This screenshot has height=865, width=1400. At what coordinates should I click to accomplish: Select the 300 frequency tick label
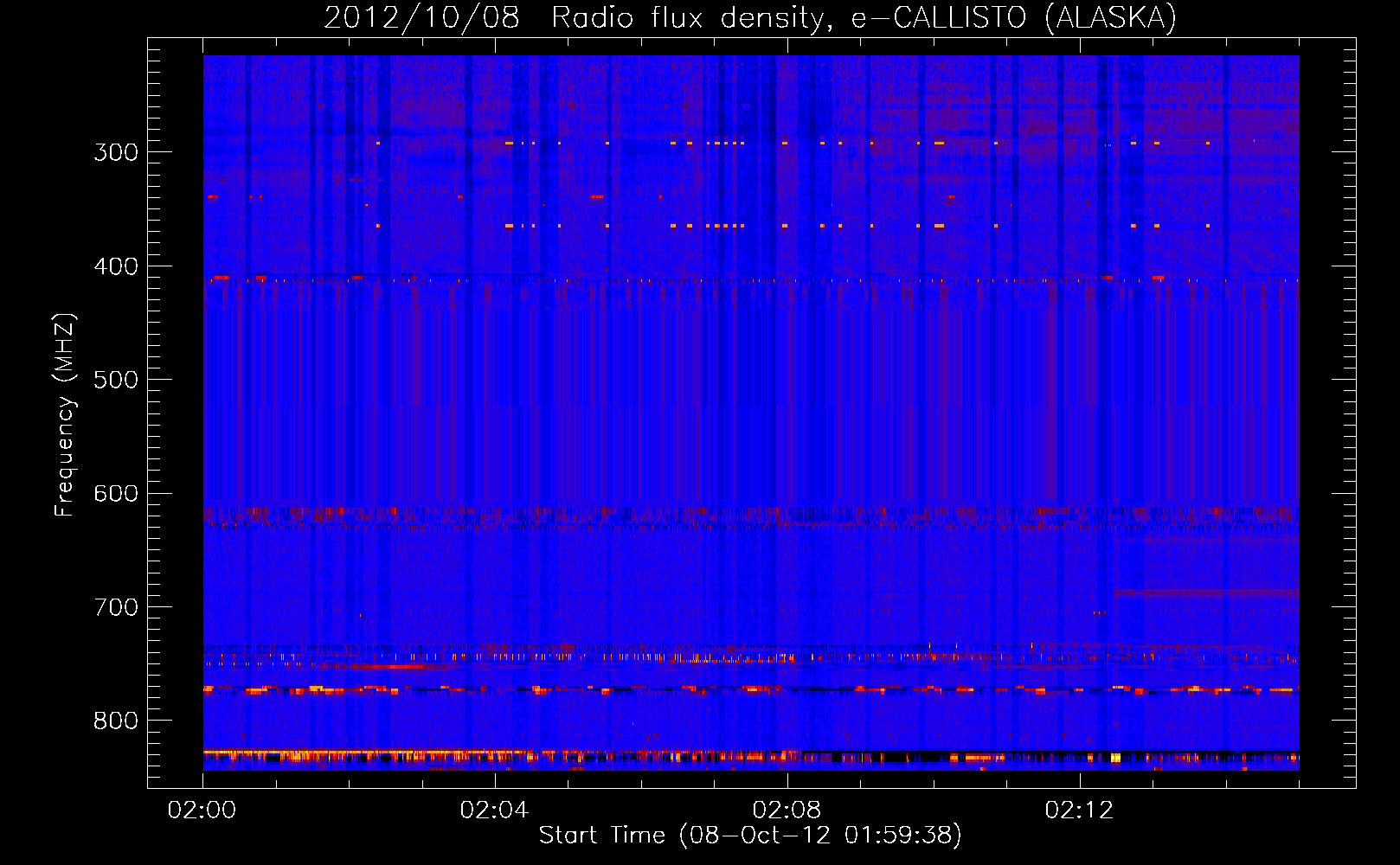pyautogui.click(x=116, y=152)
